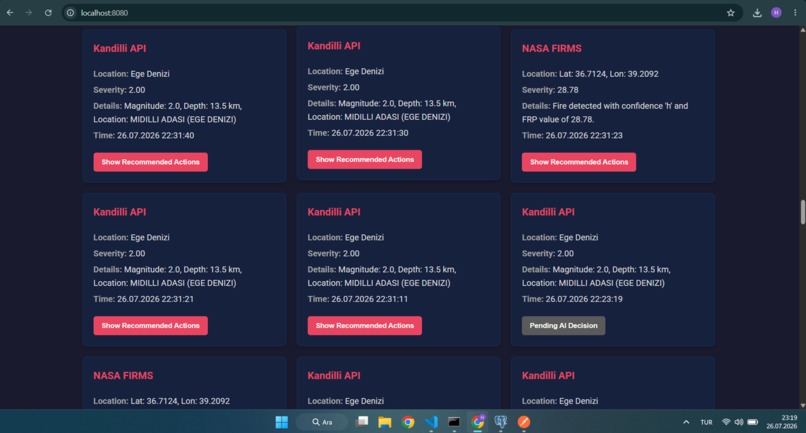The height and width of the screenshot is (433, 806).
Task: Bookmark this page with the star icon
Action: coord(730,13)
